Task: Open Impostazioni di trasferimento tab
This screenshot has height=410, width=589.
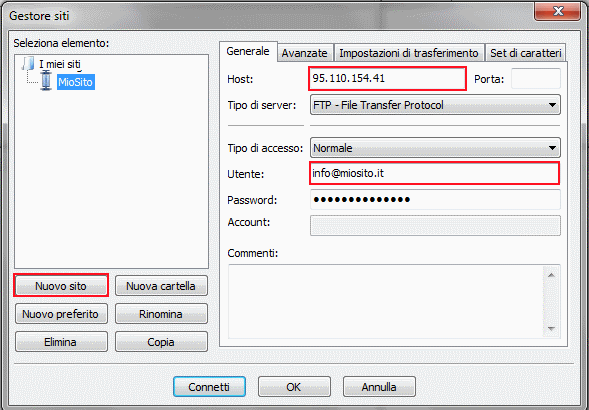Action: coord(409,53)
